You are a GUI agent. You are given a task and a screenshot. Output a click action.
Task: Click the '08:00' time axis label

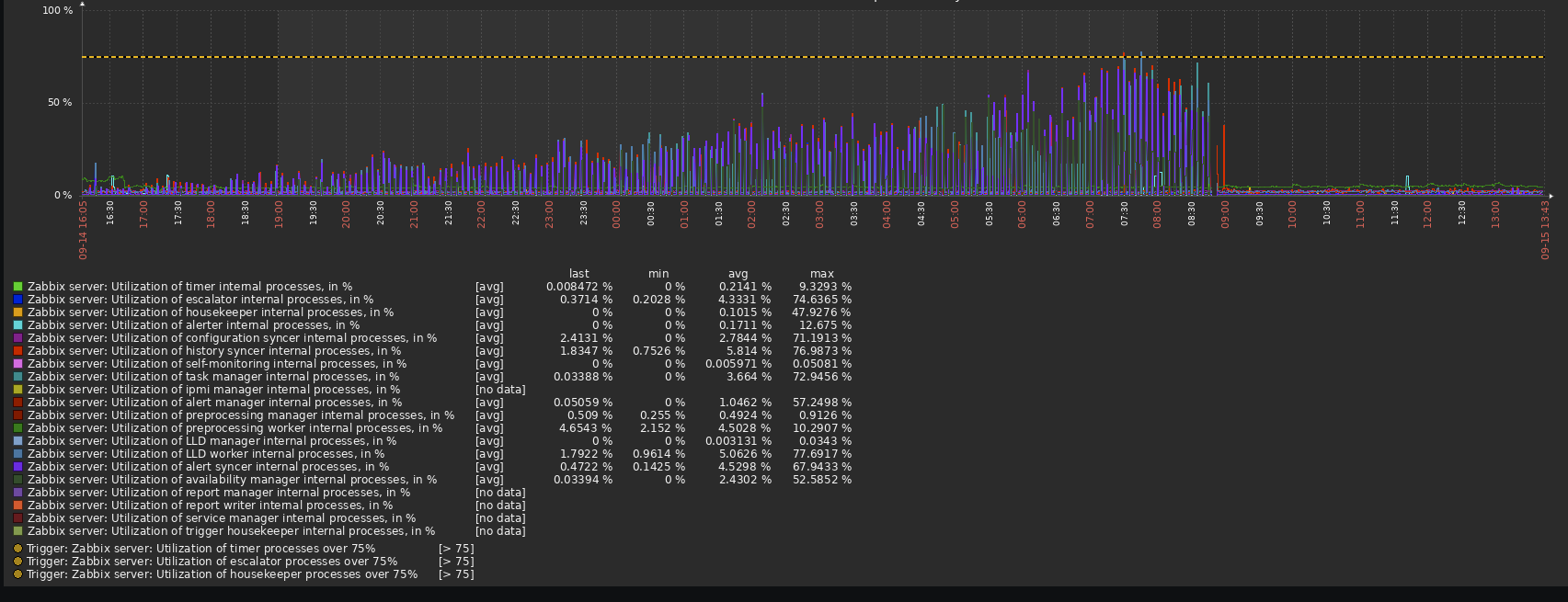pos(1157,214)
